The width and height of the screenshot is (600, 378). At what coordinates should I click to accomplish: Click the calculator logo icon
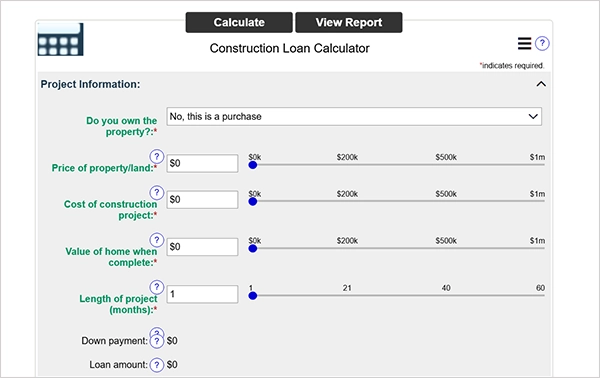(60, 39)
